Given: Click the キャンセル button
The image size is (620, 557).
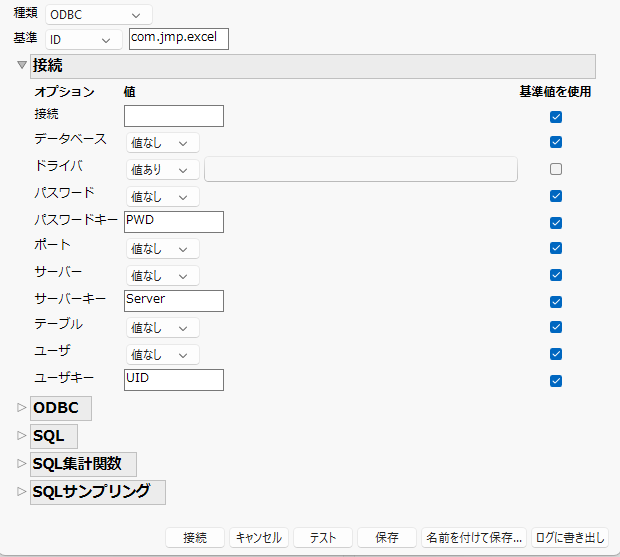Looking at the screenshot, I should click(x=259, y=538).
